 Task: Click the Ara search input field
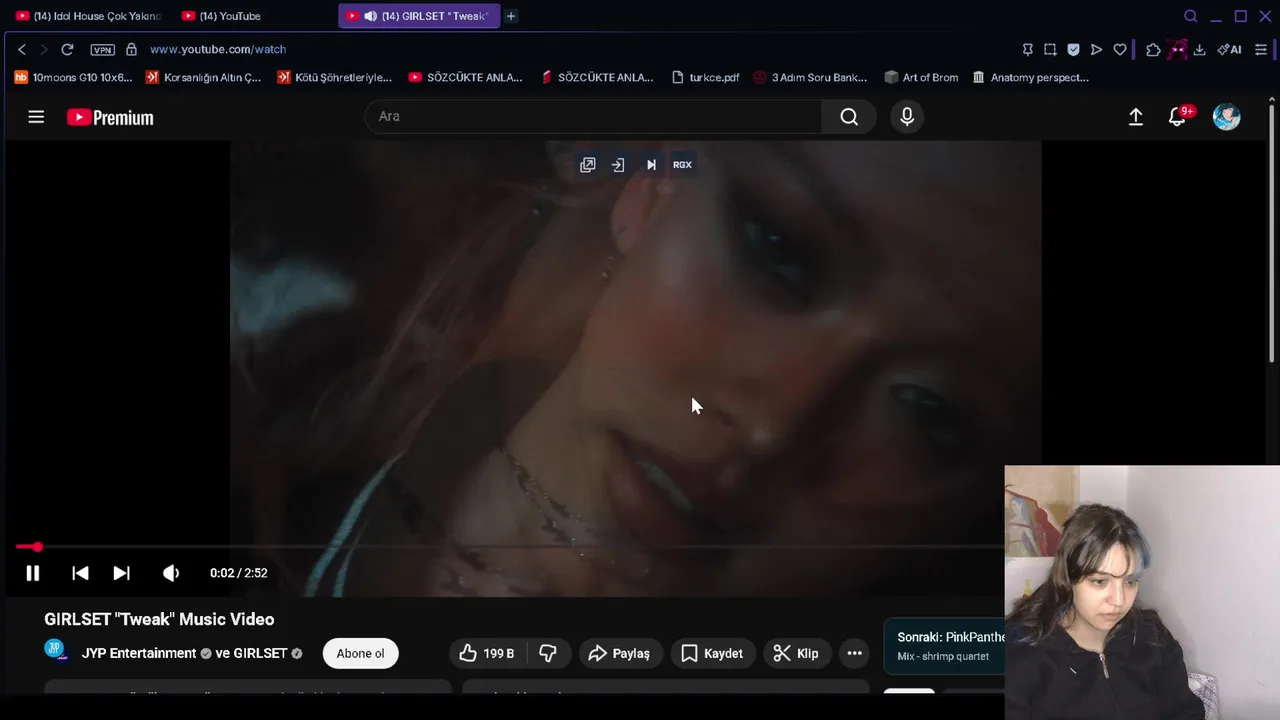coord(593,117)
